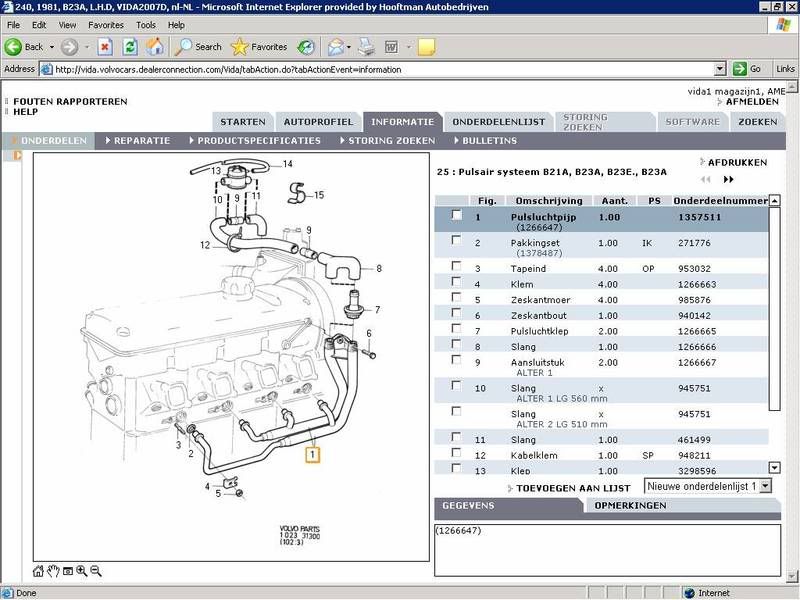Zoom in on the parts diagram
The image size is (800, 600).
[82, 571]
